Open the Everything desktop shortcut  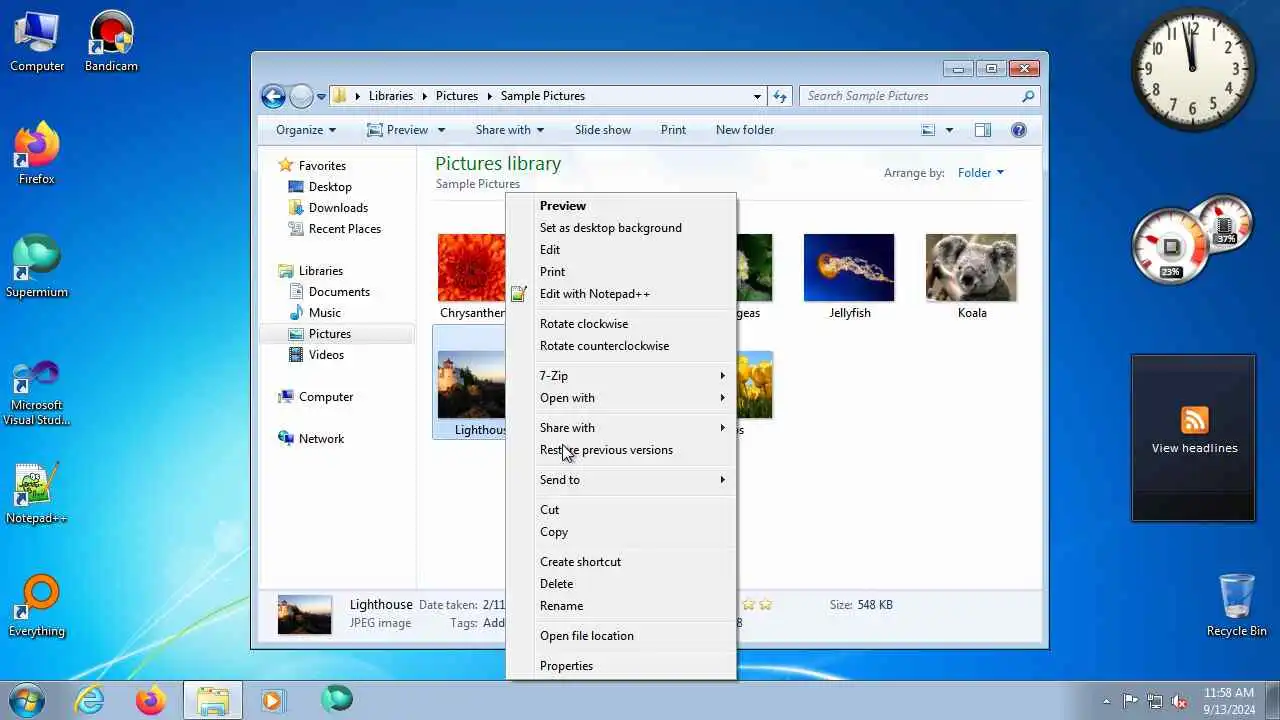coord(37,607)
